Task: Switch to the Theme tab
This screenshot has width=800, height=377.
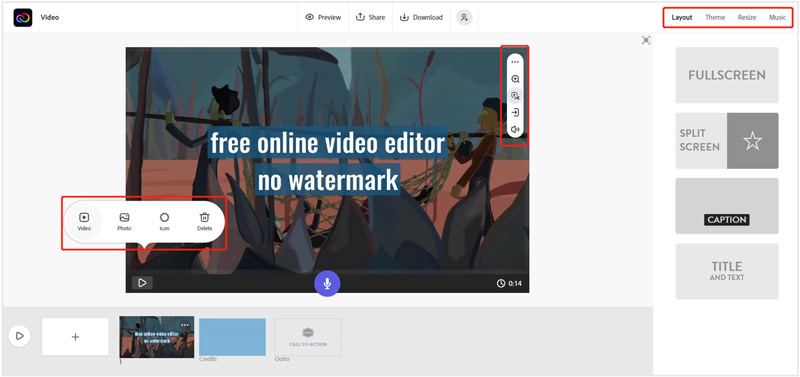Action: click(x=715, y=17)
